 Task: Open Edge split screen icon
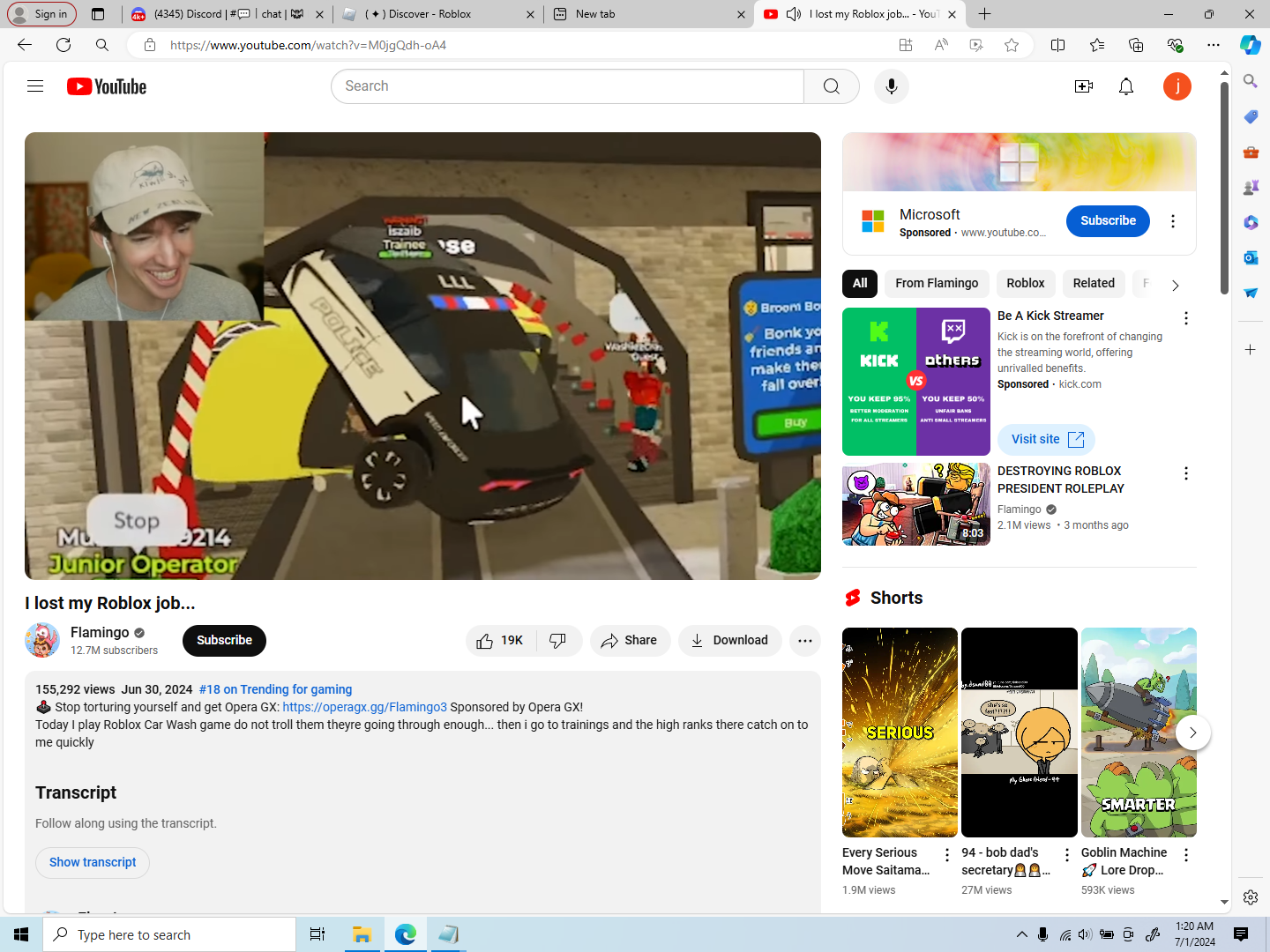pos(1058,45)
